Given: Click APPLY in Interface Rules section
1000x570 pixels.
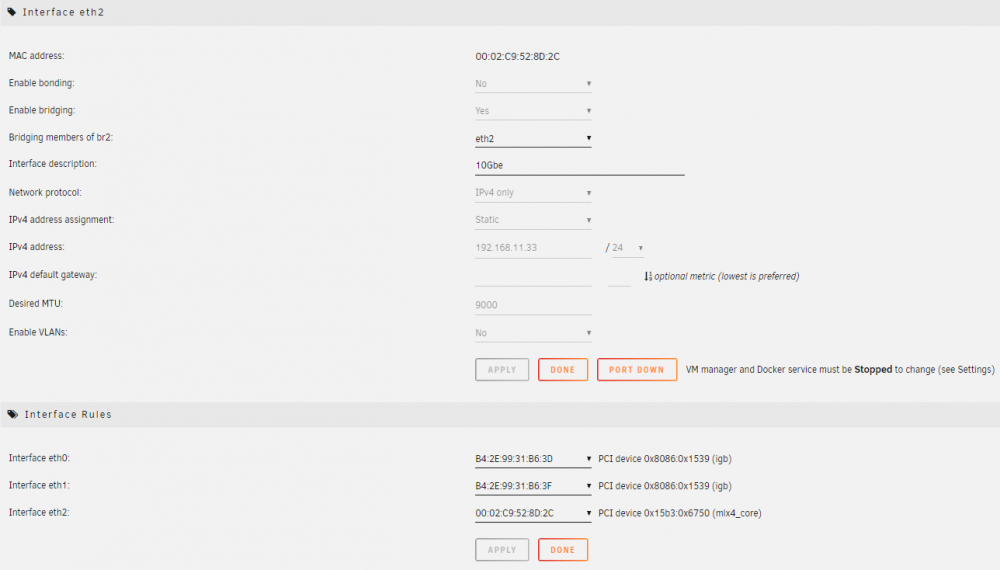Looking at the screenshot, I should coord(502,550).
